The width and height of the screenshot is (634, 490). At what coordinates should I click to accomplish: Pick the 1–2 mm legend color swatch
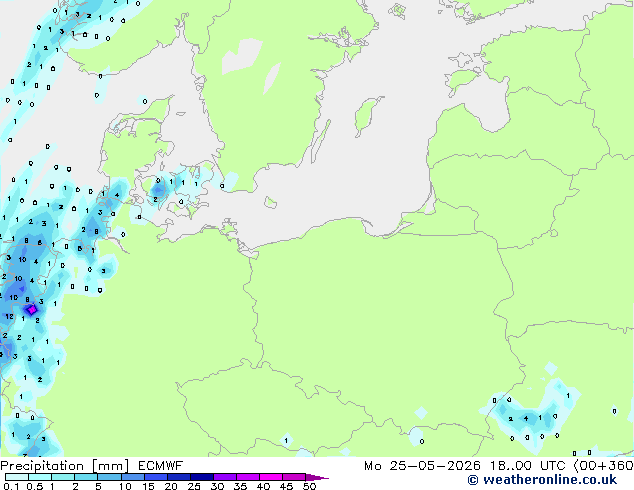click(x=63, y=477)
